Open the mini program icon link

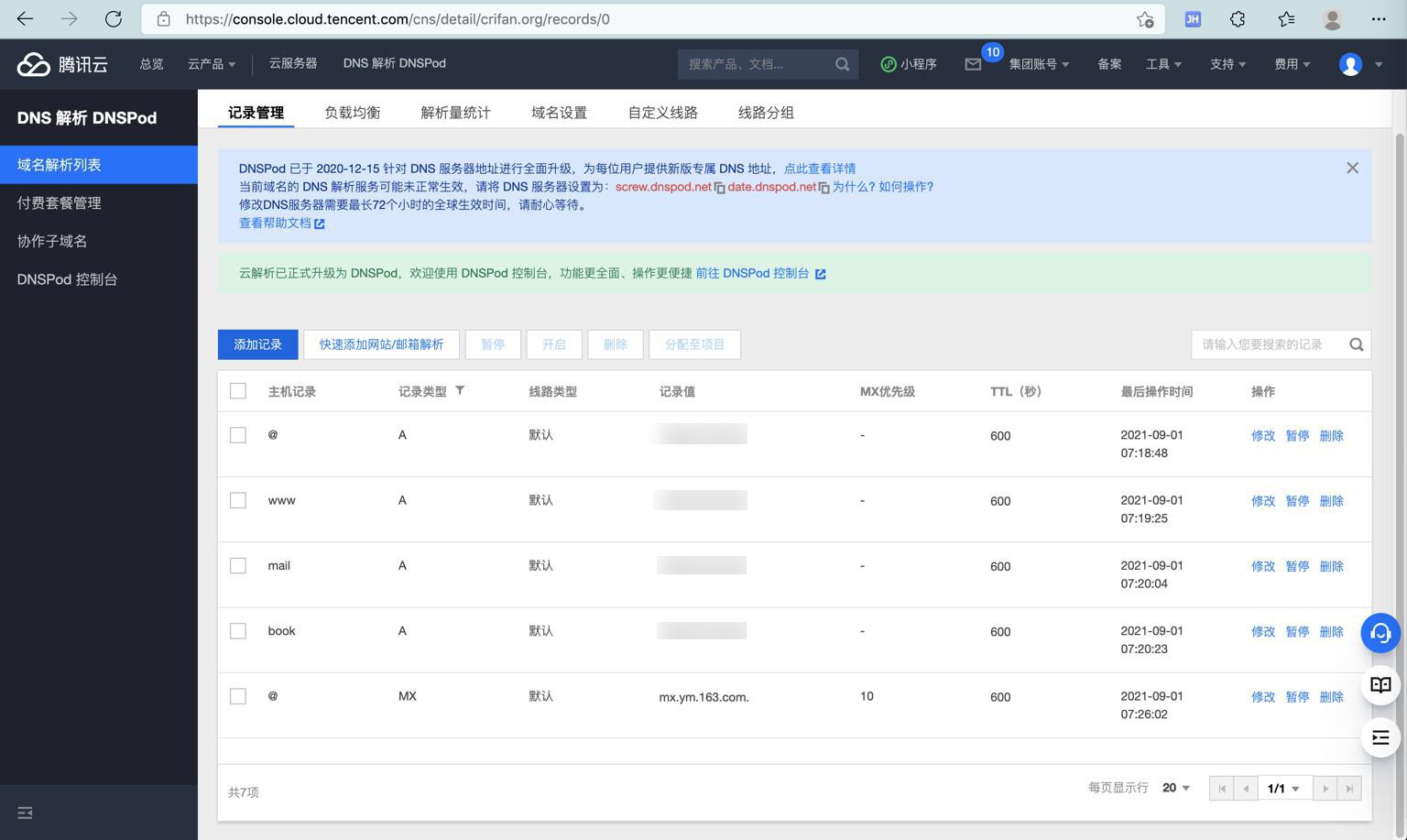click(909, 64)
